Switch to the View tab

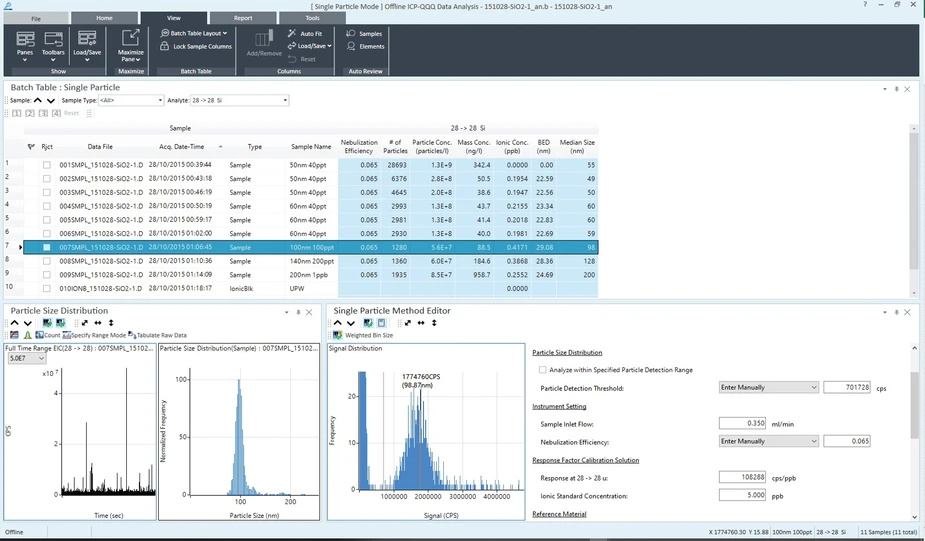174,18
